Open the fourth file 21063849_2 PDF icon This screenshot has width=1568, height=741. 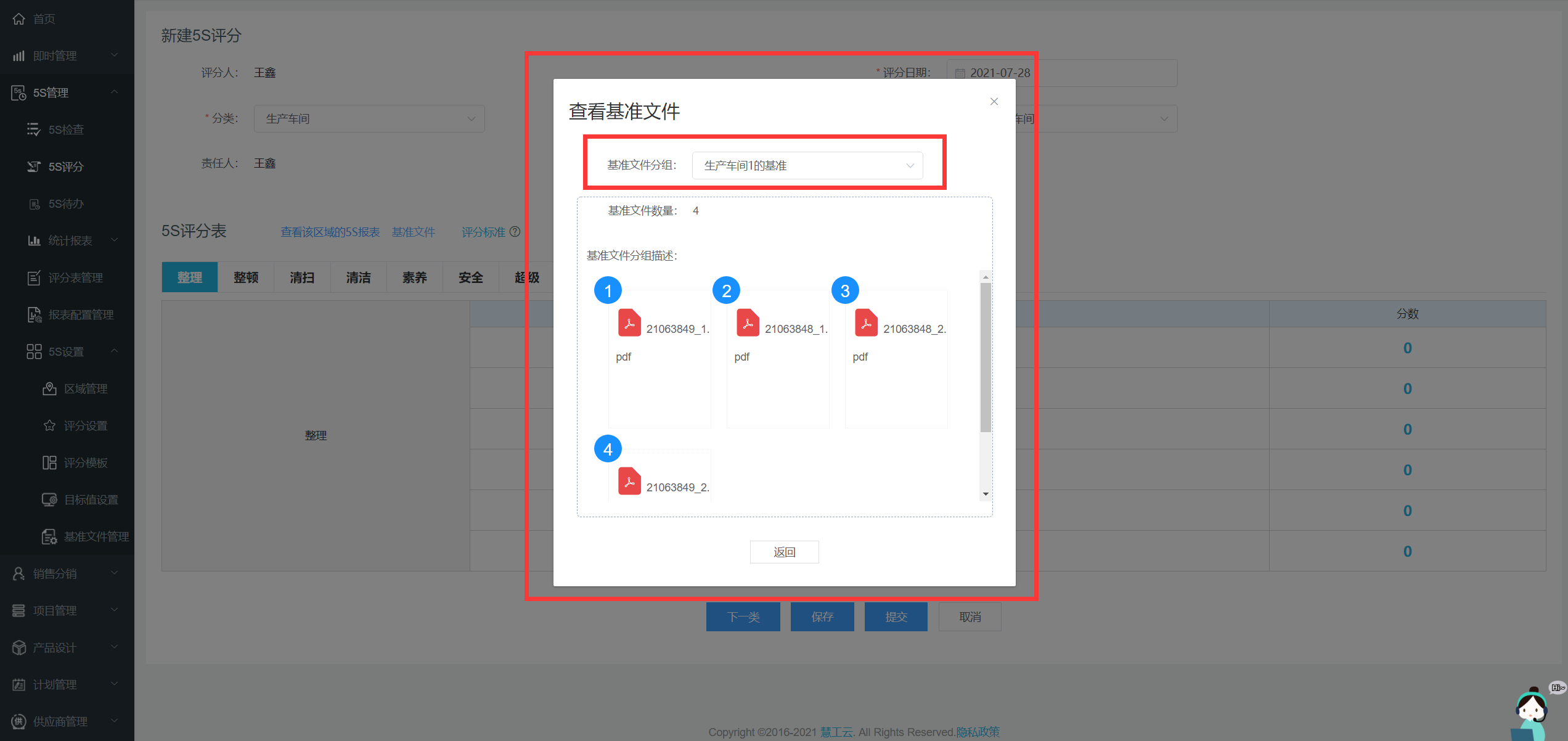click(629, 481)
